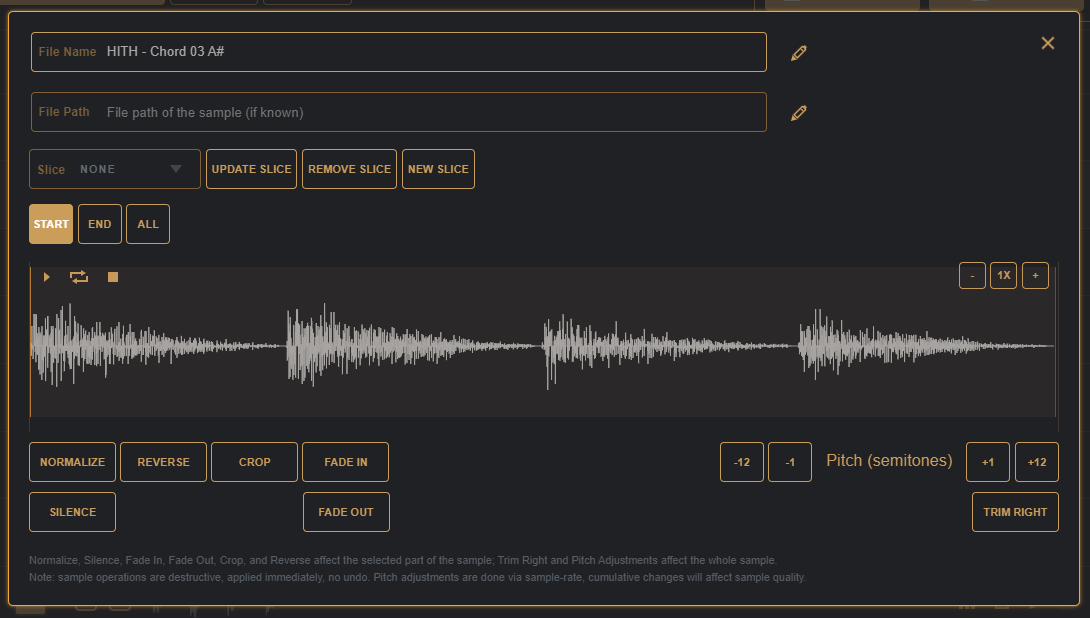
Task: Lower pitch by 12 semitones
Action: pos(741,462)
